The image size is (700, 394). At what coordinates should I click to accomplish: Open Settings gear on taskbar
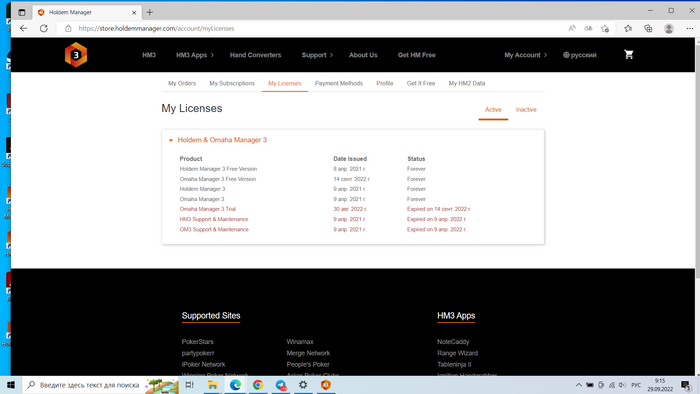(x=303, y=385)
